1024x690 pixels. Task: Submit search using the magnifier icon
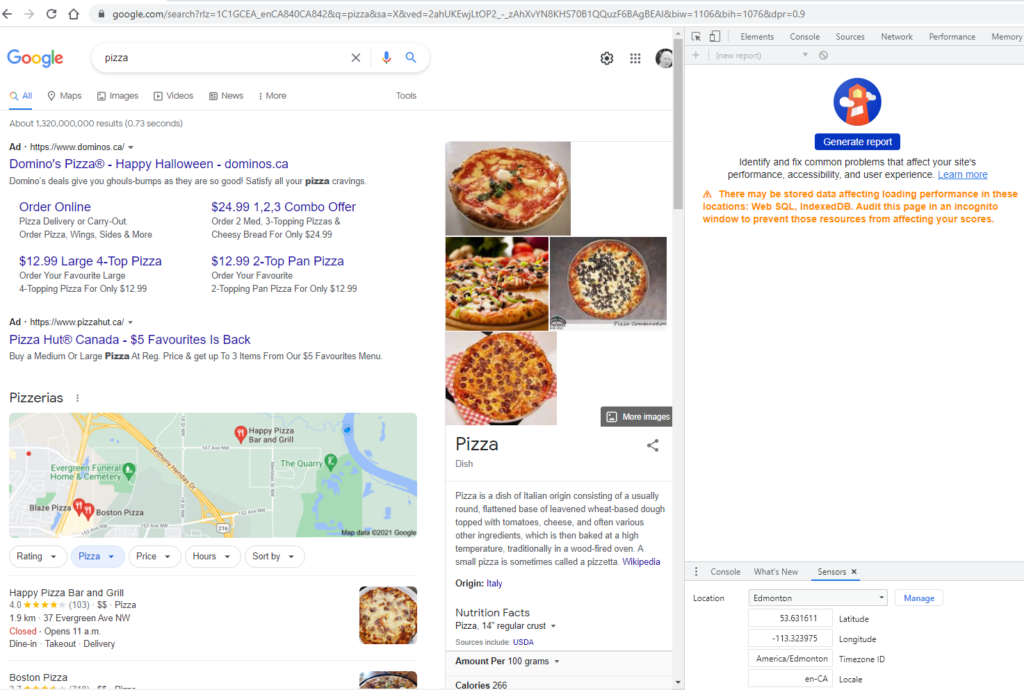(x=411, y=57)
